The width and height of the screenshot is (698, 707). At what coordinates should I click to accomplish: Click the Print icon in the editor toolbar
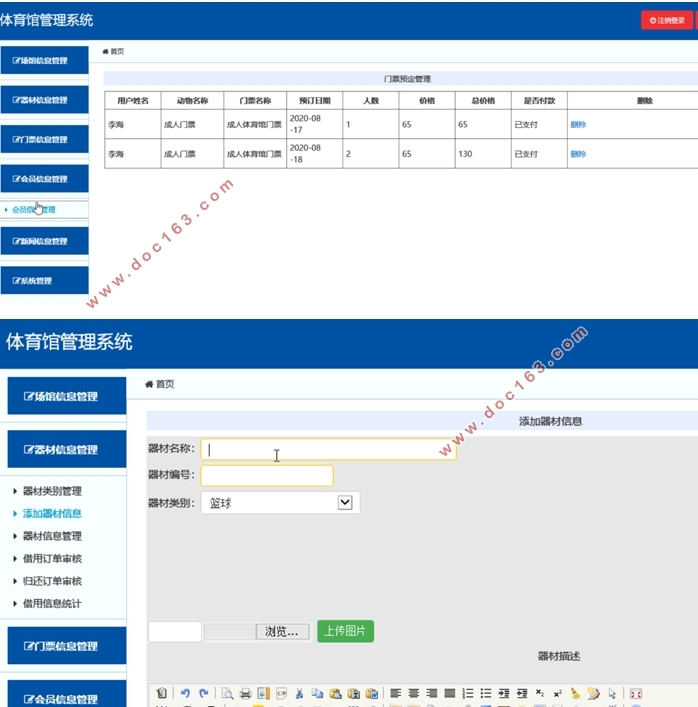[245, 693]
